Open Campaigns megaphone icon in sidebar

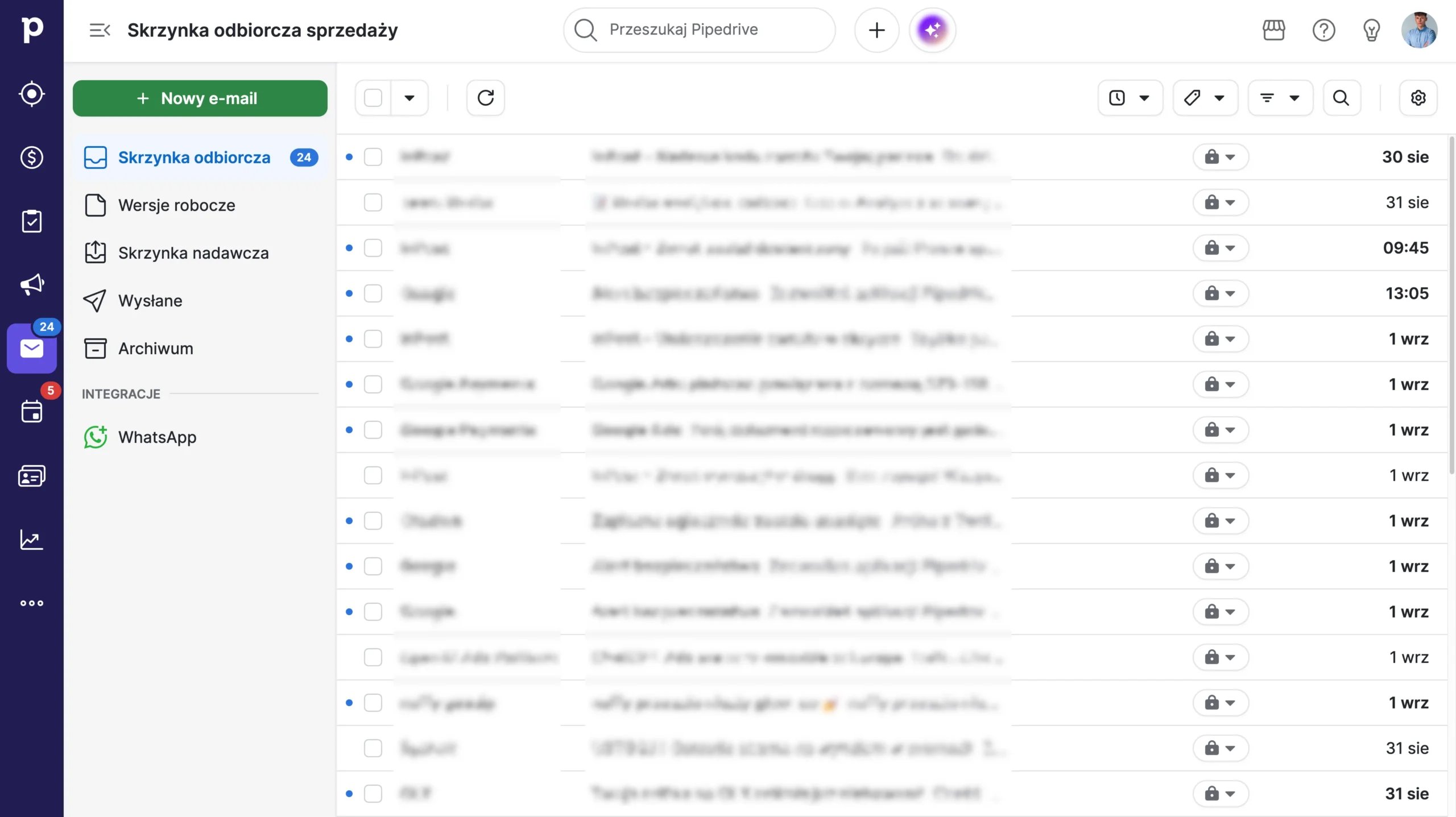32,284
